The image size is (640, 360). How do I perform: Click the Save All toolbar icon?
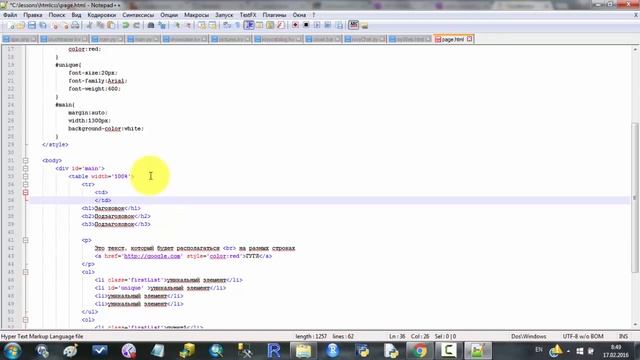42,25
